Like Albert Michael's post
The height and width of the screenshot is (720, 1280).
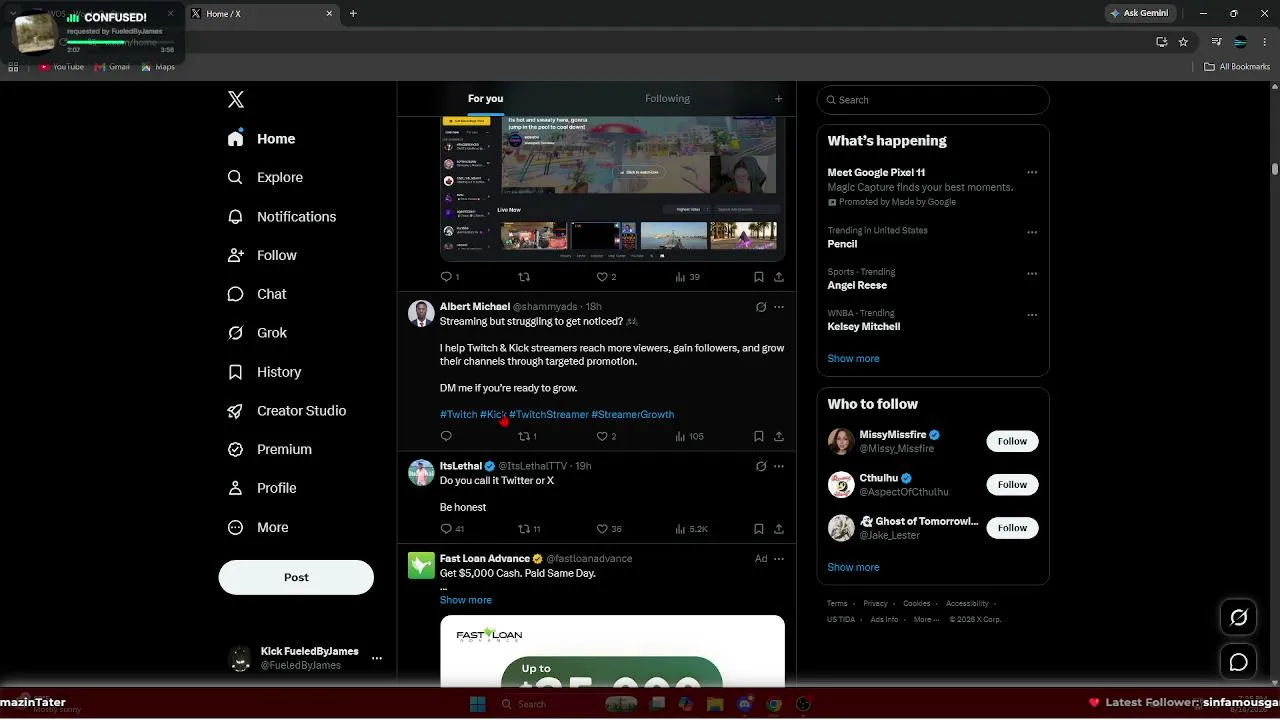point(606,436)
